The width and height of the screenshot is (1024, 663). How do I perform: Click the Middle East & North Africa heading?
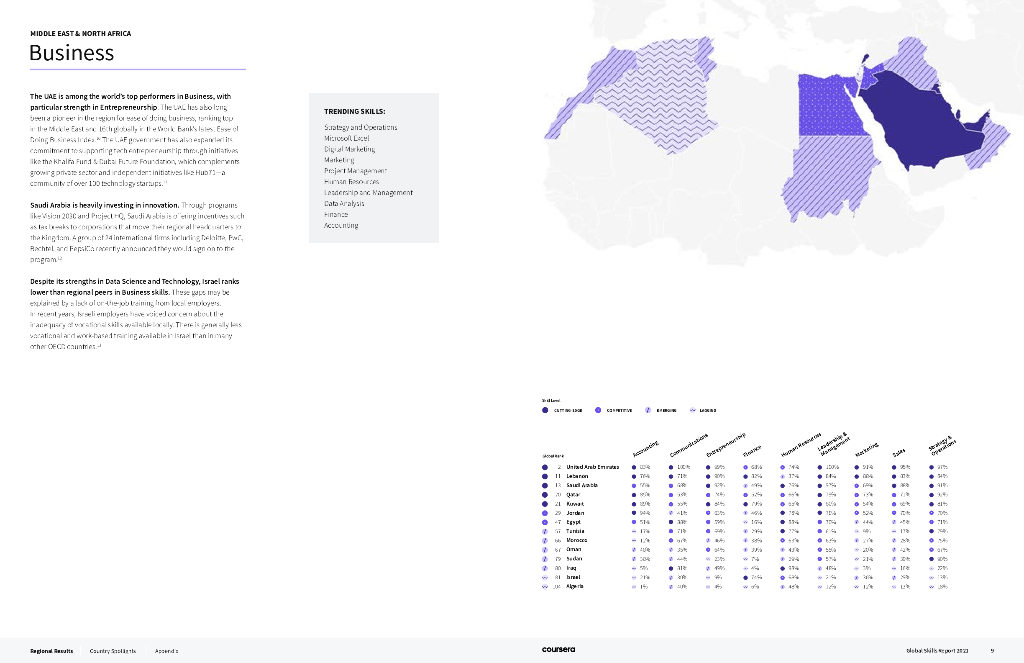pyautogui.click(x=80, y=33)
